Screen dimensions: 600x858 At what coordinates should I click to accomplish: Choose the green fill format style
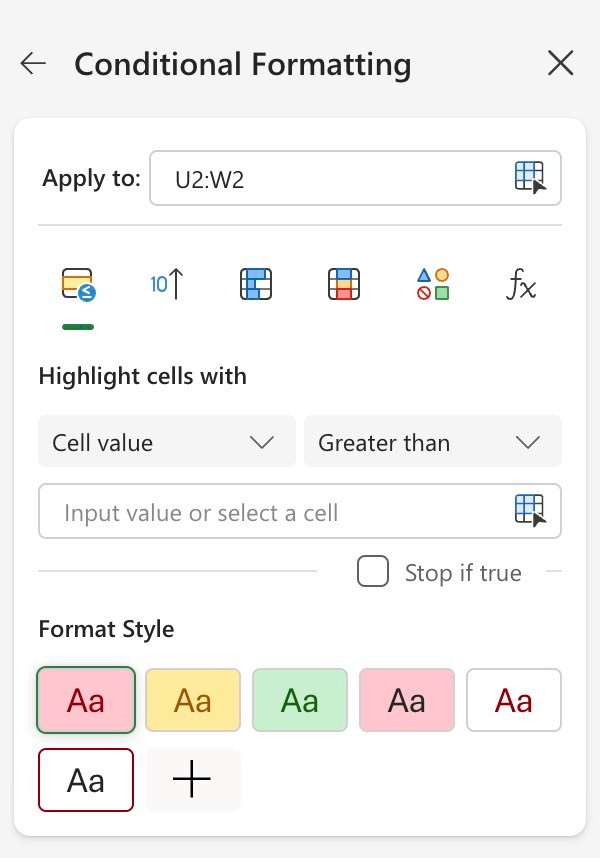[300, 700]
